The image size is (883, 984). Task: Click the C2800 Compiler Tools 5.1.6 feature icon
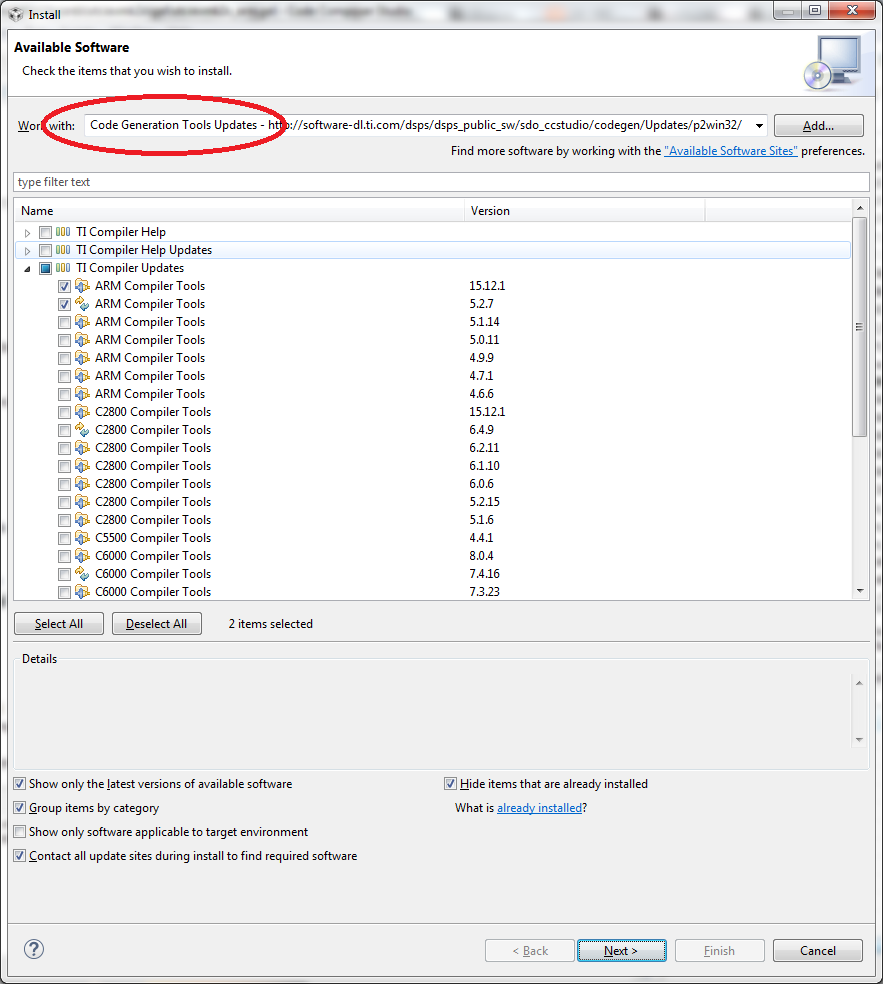pyautogui.click(x=82, y=520)
